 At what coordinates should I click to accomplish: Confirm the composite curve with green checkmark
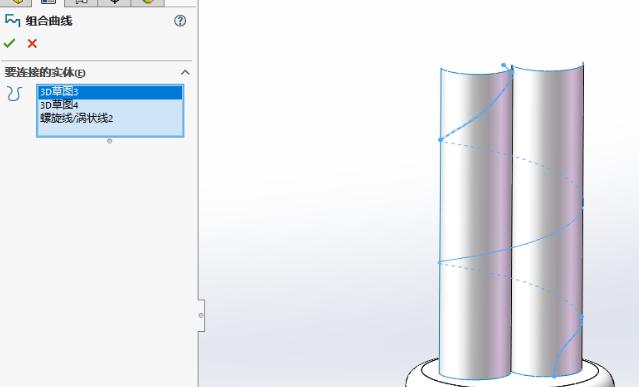[9, 43]
